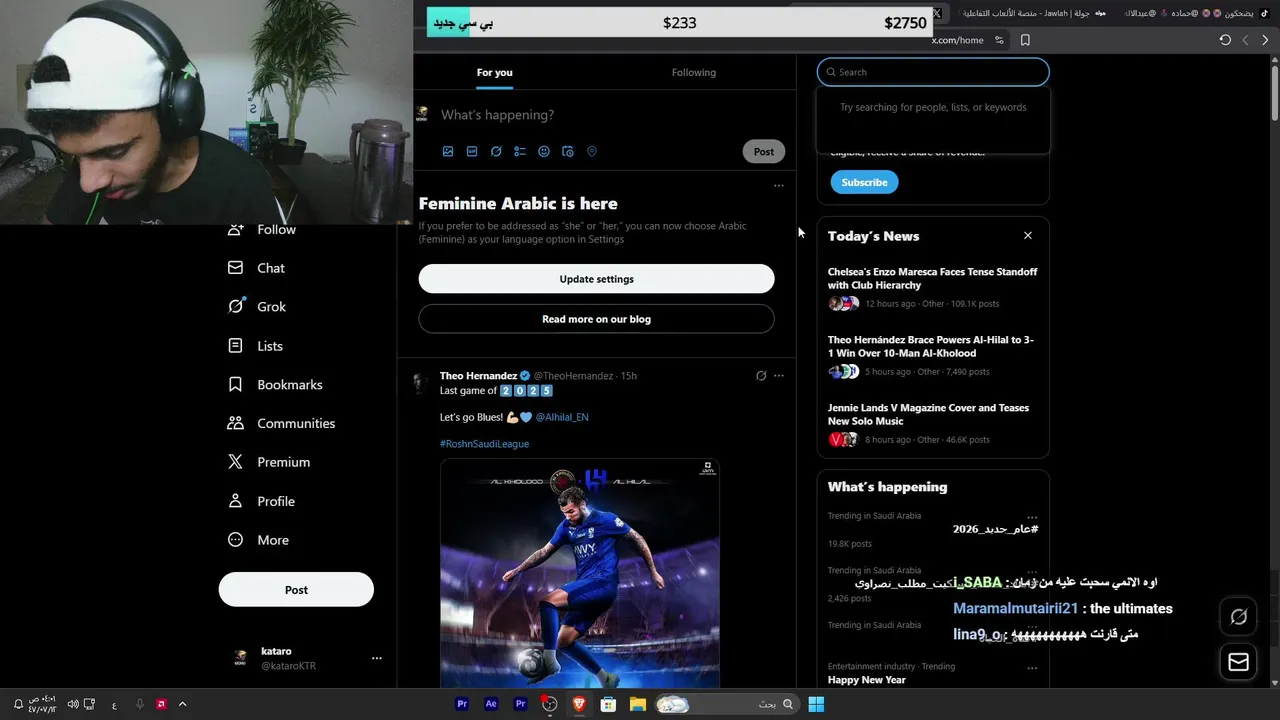Screen dimensions: 1280x720
Task: Click the large Post button in the sidebar
Action: point(296,590)
